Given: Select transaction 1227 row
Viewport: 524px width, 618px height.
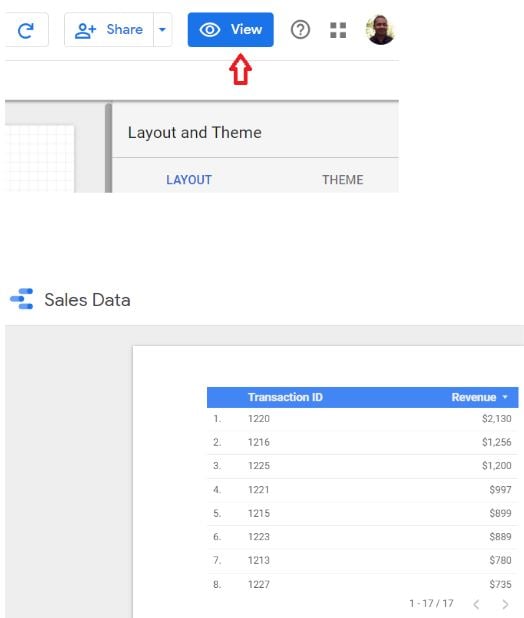Looking at the screenshot, I should [362, 584].
